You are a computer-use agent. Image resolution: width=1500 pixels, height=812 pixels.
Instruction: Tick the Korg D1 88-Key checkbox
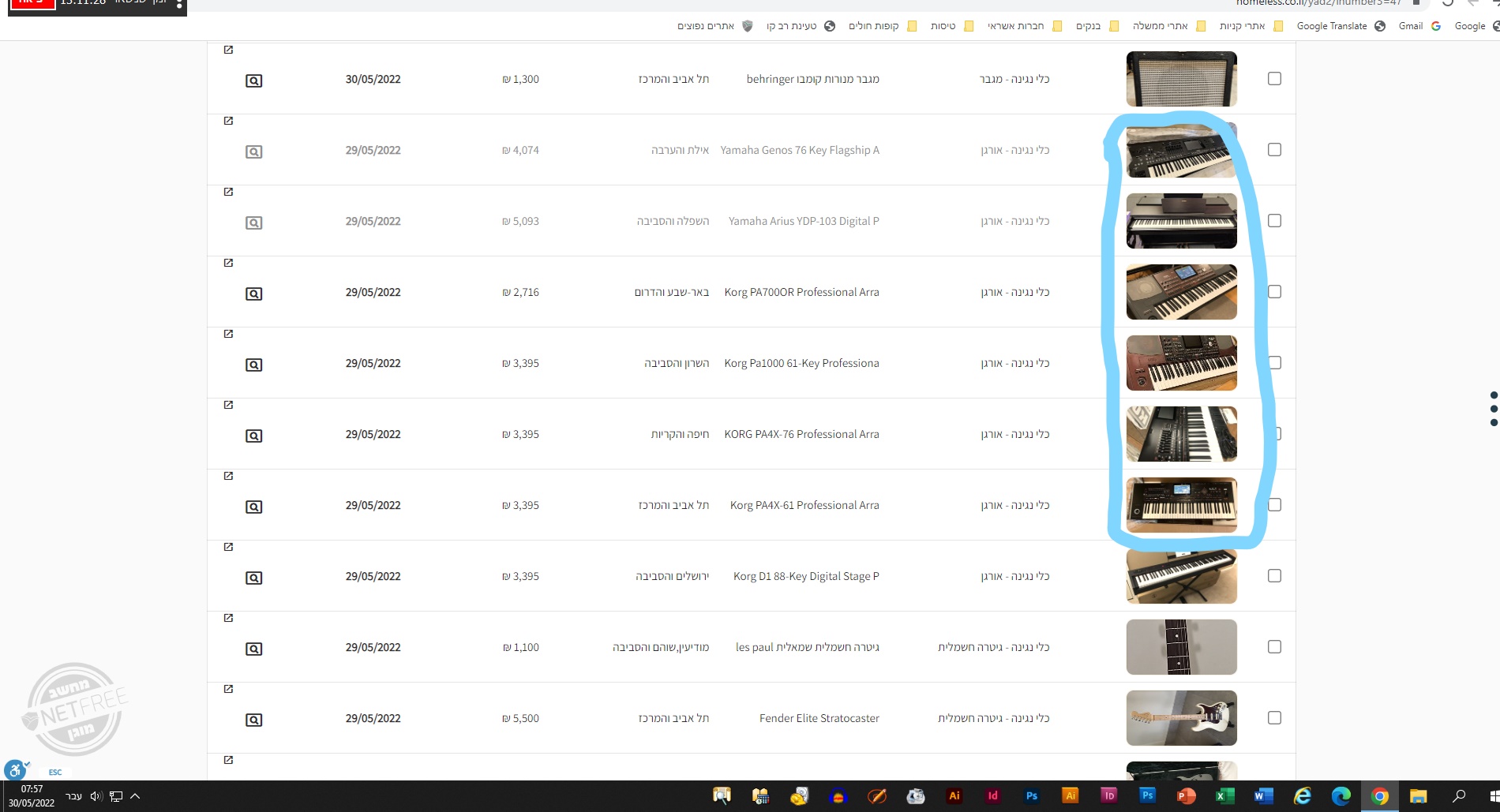point(1274,576)
